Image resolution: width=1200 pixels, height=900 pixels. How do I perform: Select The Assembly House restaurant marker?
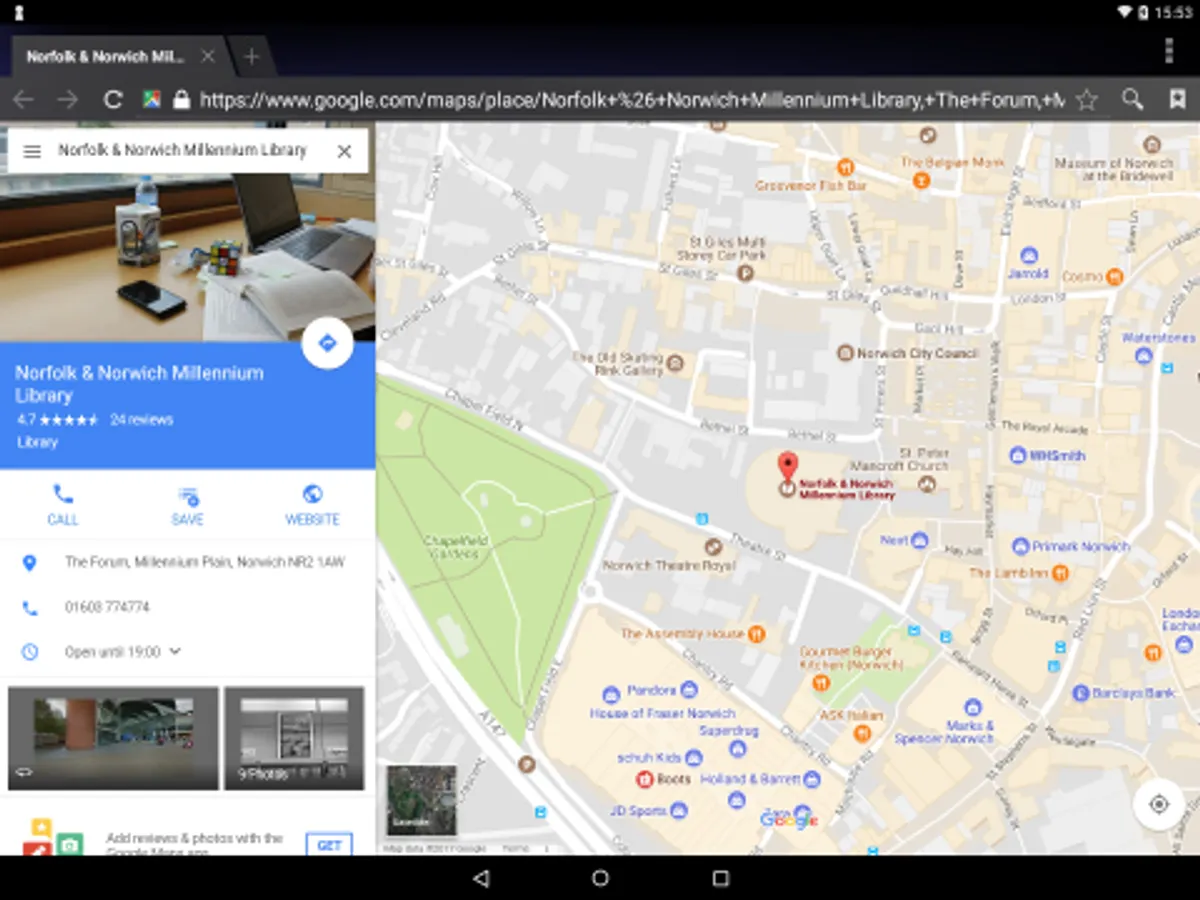(x=757, y=633)
